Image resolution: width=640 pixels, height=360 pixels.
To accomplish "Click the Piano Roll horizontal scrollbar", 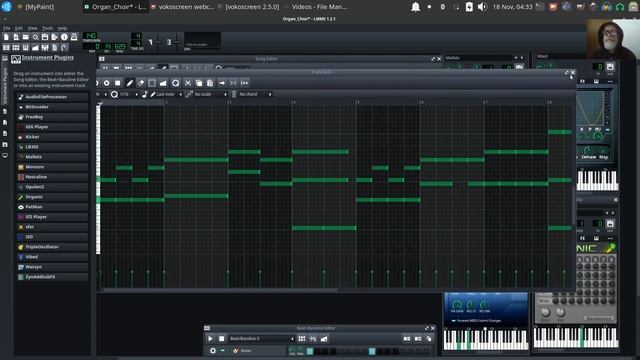I will tap(220, 290).
